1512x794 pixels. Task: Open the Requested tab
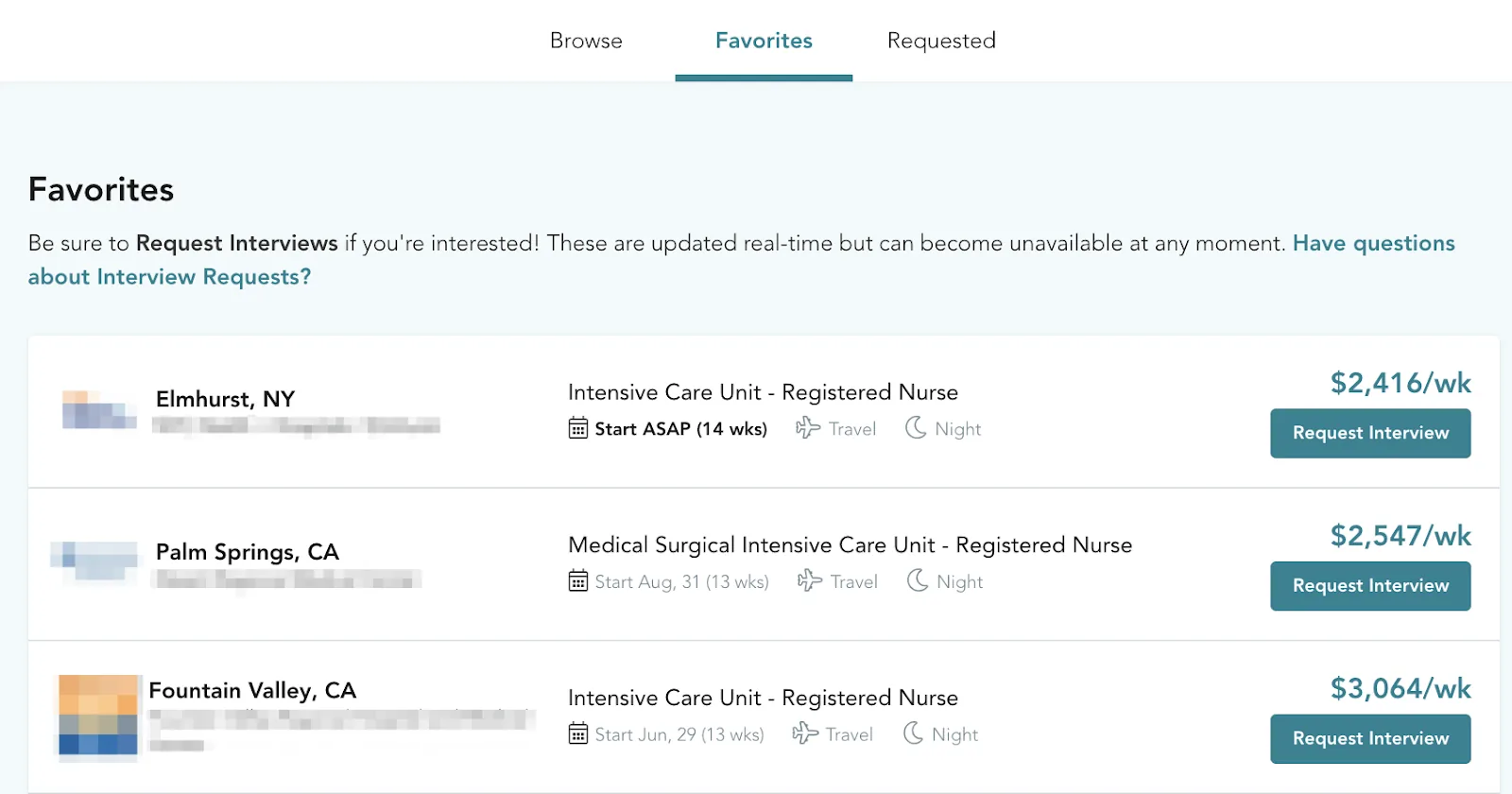point(941,41)
